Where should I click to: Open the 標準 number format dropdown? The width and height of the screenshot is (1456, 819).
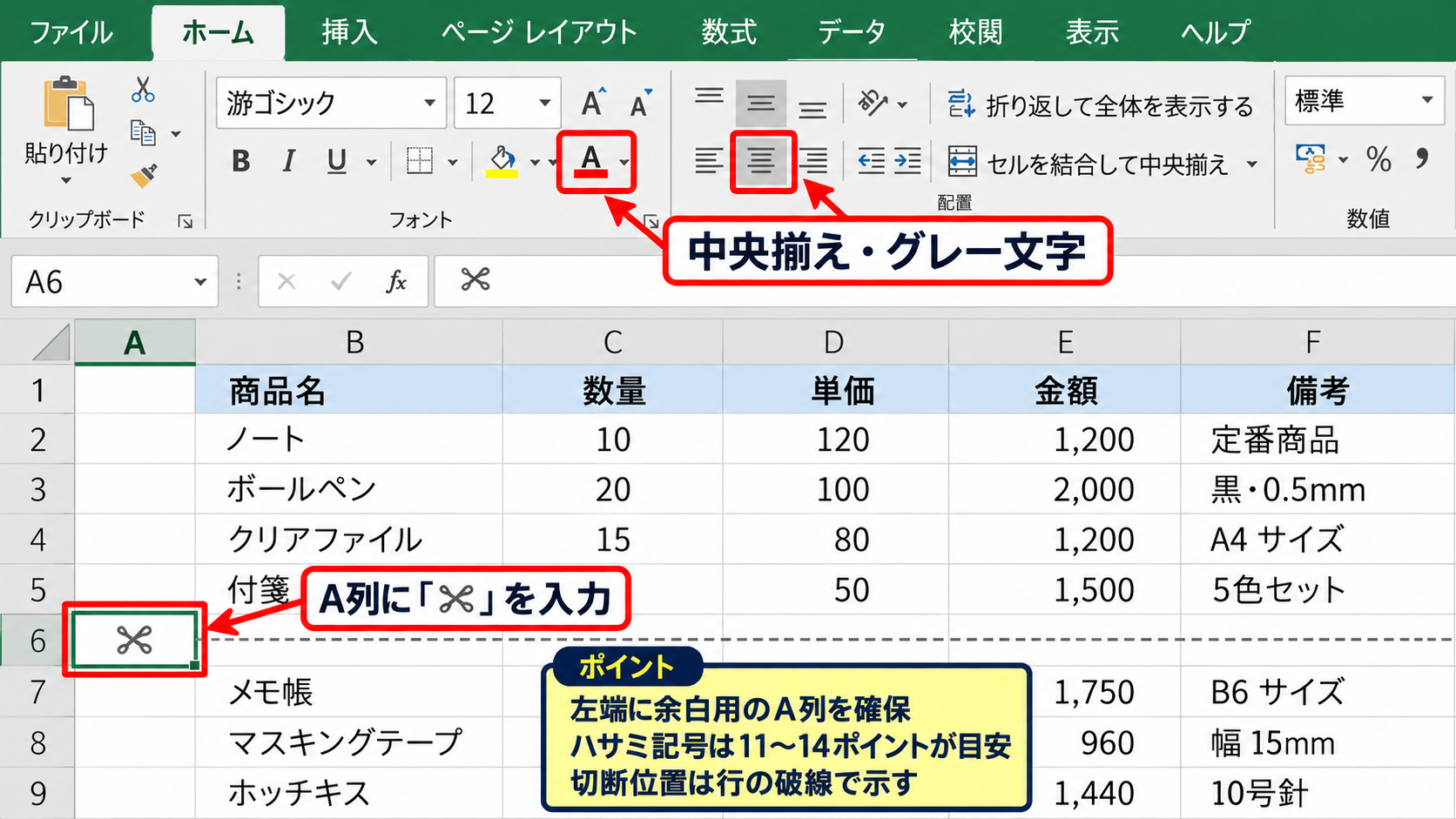coord(1427,100)
